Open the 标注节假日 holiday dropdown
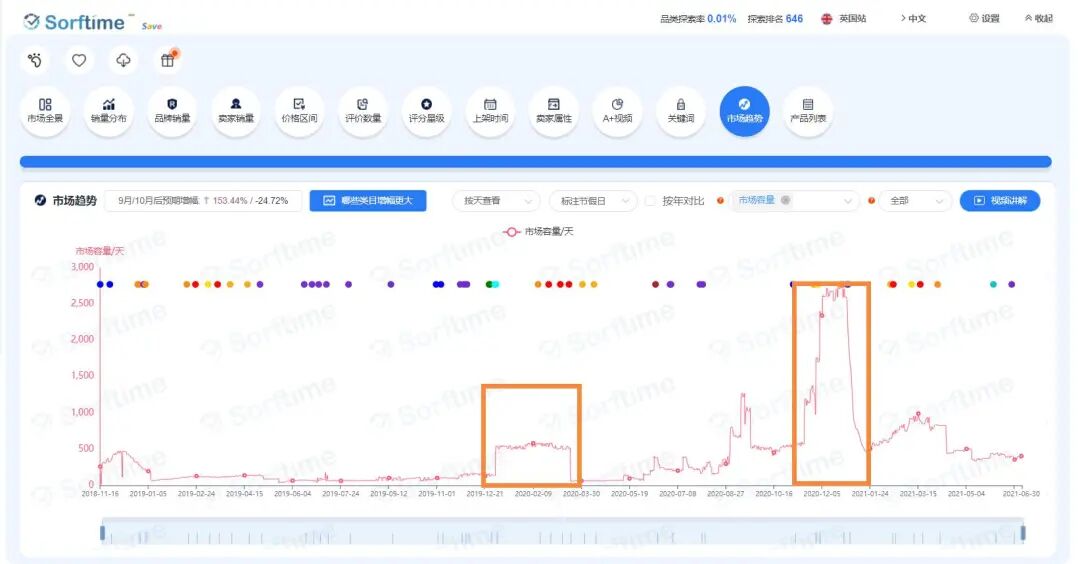 593,200
